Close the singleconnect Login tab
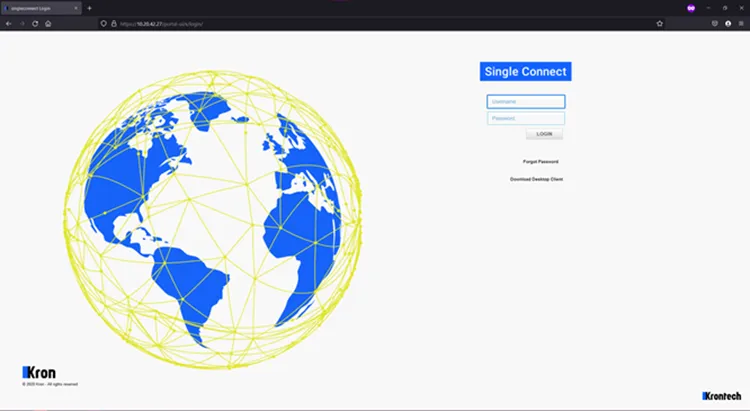The width and height of the screenshot is (750, 411). coord(76,8)
